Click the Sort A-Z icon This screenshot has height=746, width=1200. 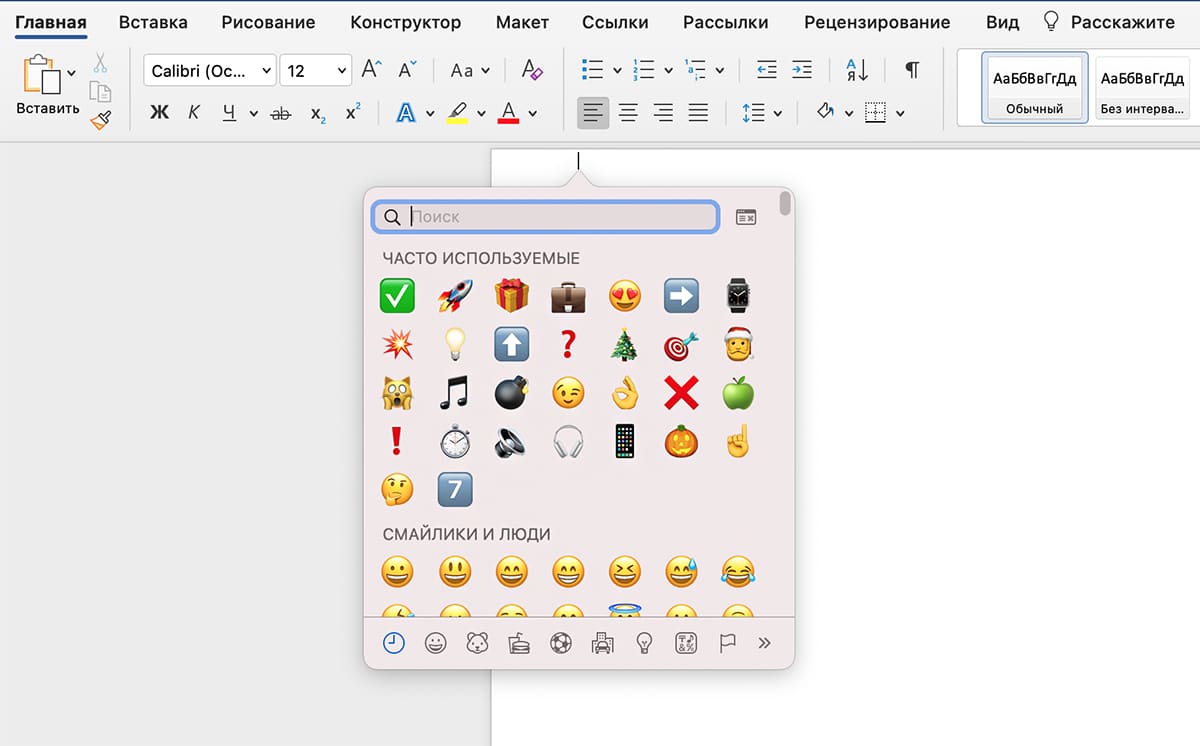(x=857, y=70)
